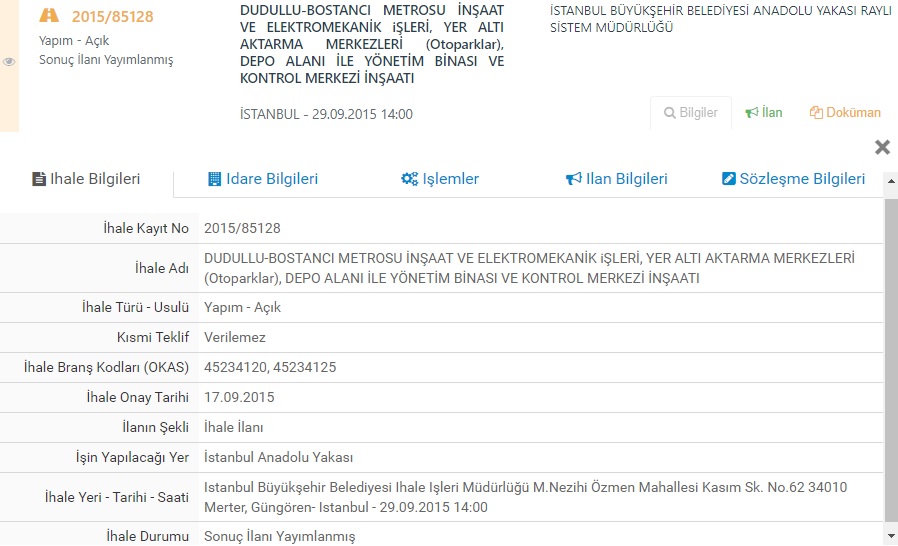Click the scroll-down arrow of the details panel
898x546 pixels.
(x=890, y=537)
